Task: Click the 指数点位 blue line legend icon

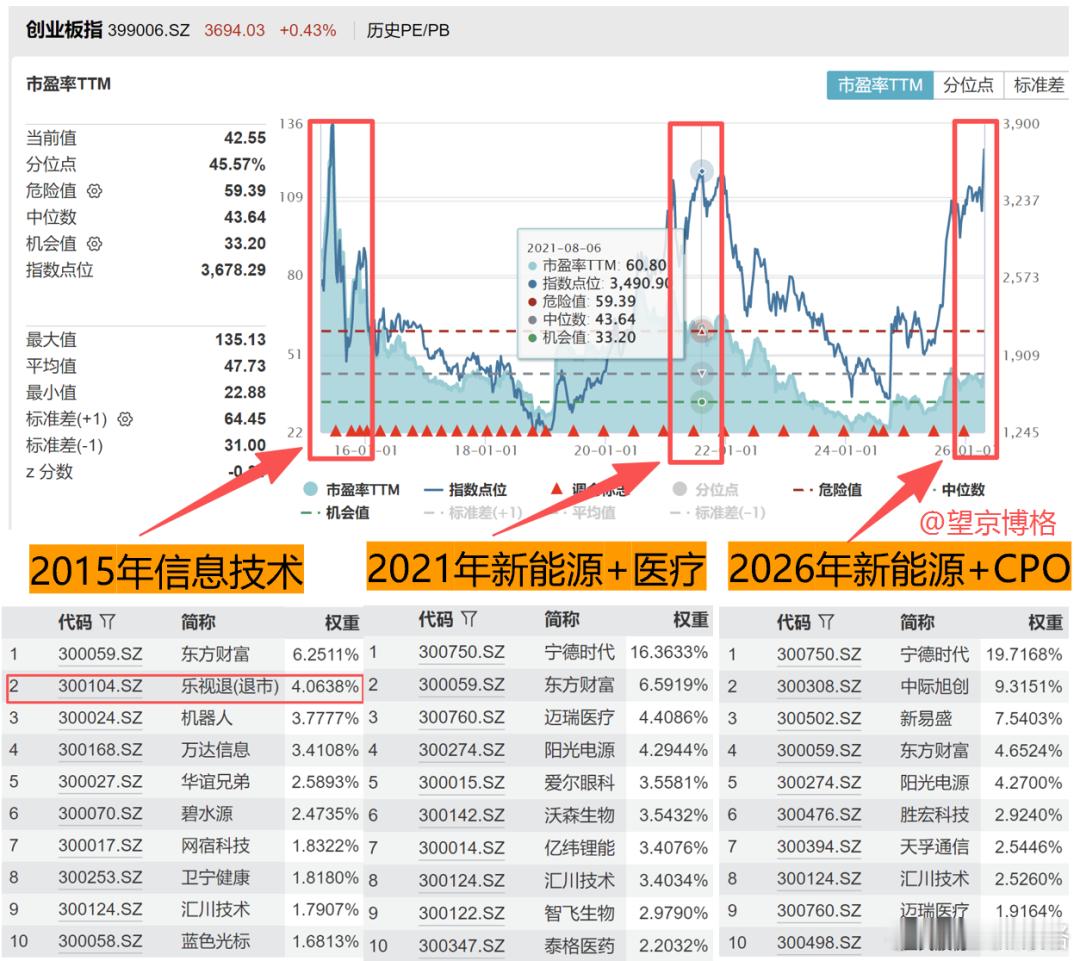Action: pyautogui.click(x=432, y=487)
